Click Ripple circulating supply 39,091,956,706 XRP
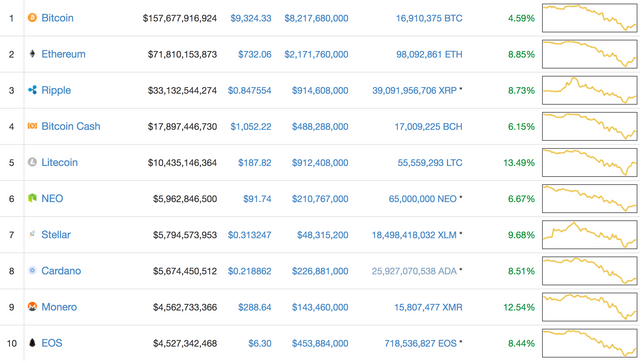Image resolution: width=640 pixels, height=361 pixels. coord(414,90)
